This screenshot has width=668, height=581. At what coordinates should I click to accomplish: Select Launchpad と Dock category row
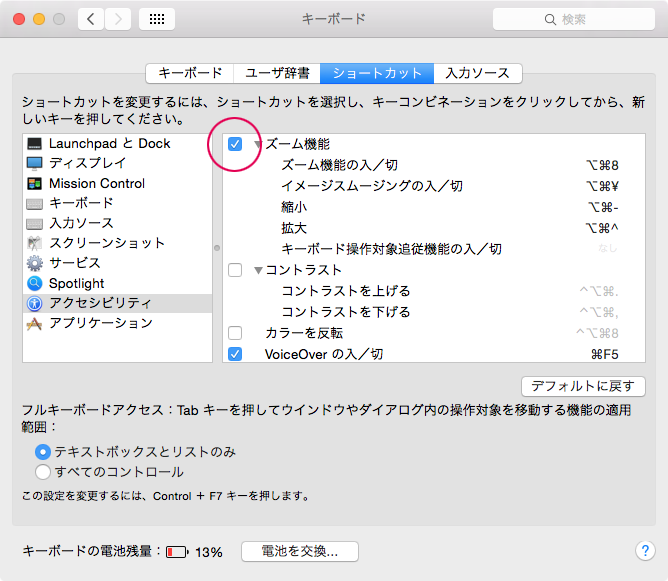coord(117,144)
